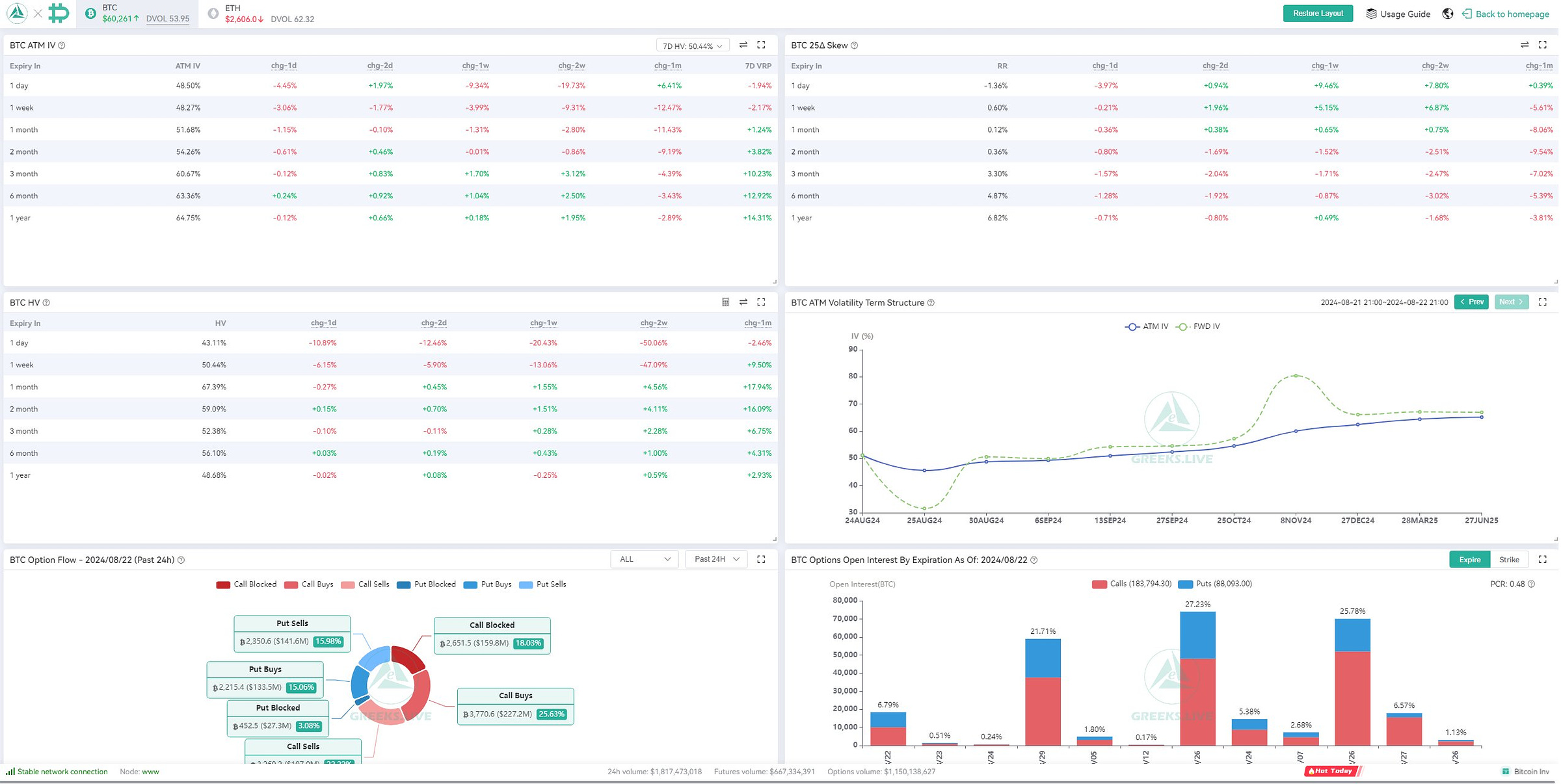
Task: Click the FWD IV peak point at 8NOV24
Action: tap(1296, 376)
